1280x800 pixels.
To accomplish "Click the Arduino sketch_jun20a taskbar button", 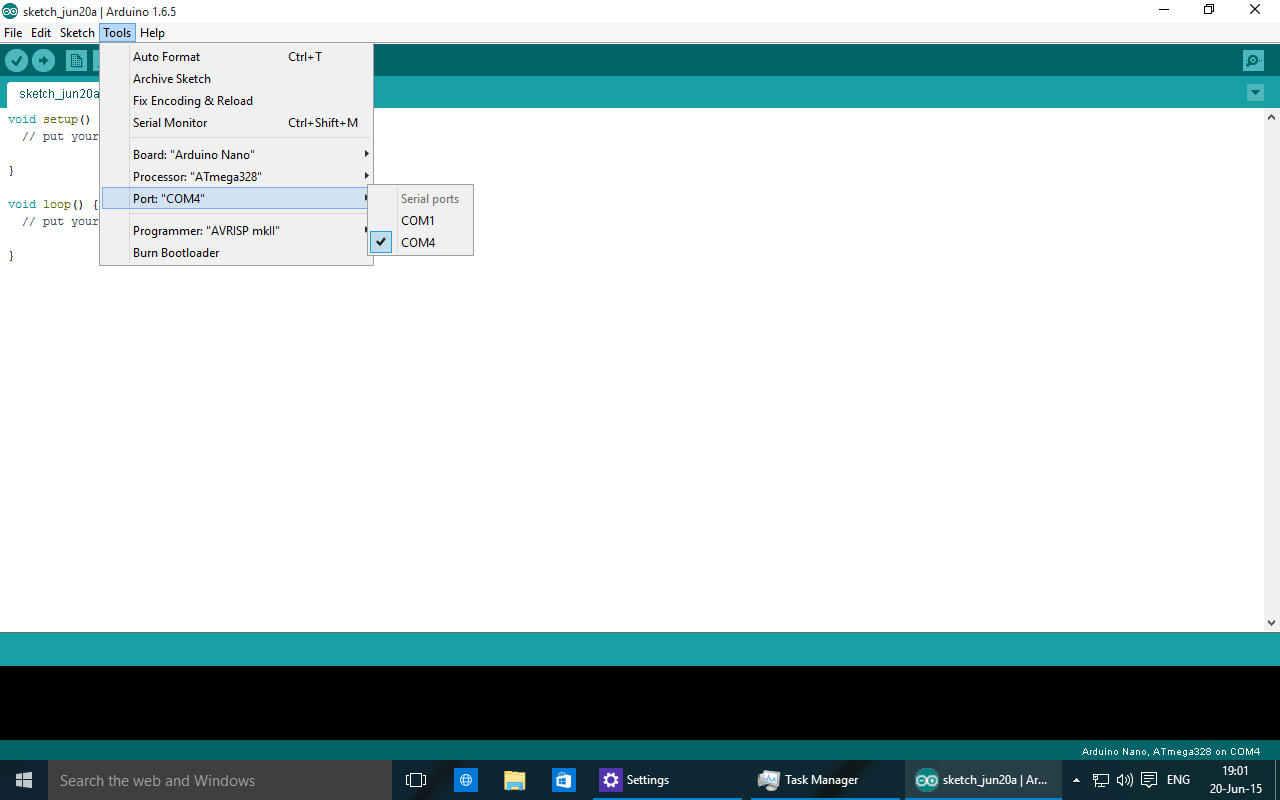I will (983, 780).
